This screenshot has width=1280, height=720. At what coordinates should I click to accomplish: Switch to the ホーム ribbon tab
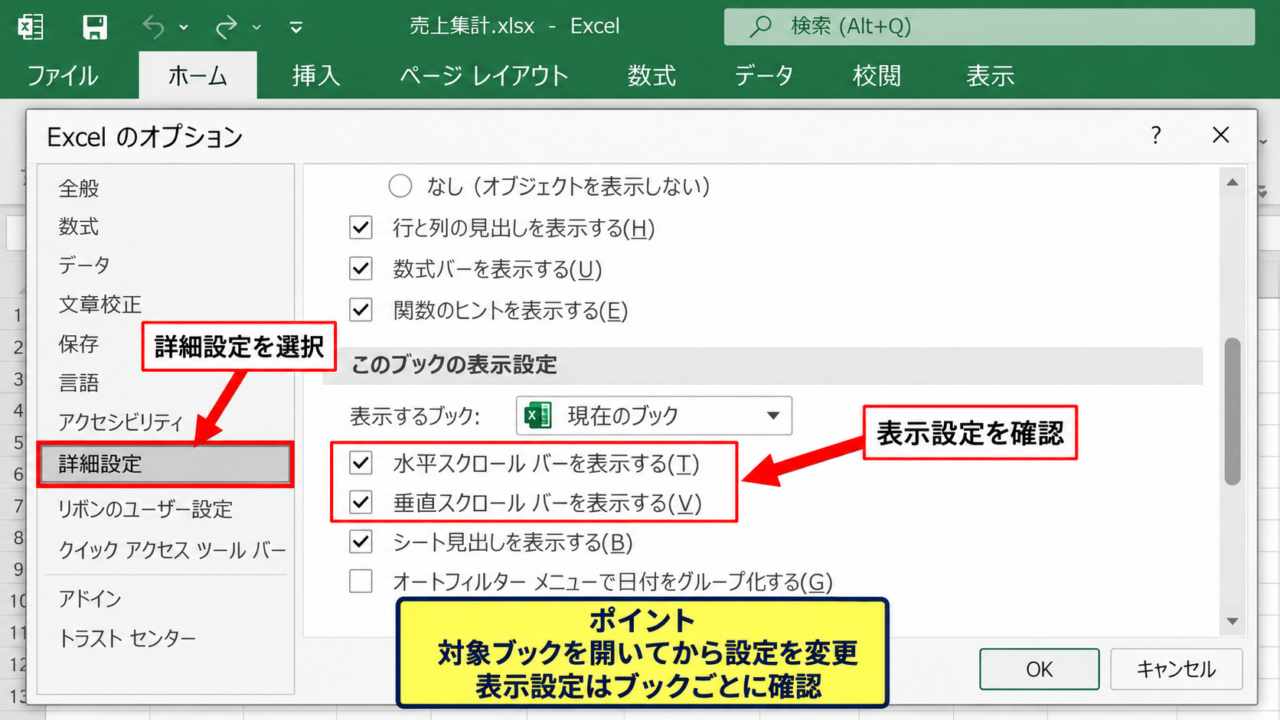coord(197,76)
